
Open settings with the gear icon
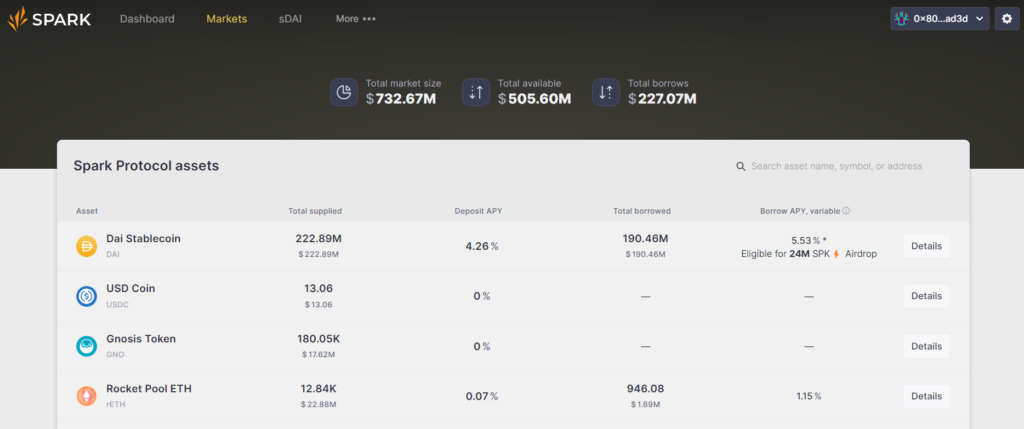click(x=1007, y=19)
